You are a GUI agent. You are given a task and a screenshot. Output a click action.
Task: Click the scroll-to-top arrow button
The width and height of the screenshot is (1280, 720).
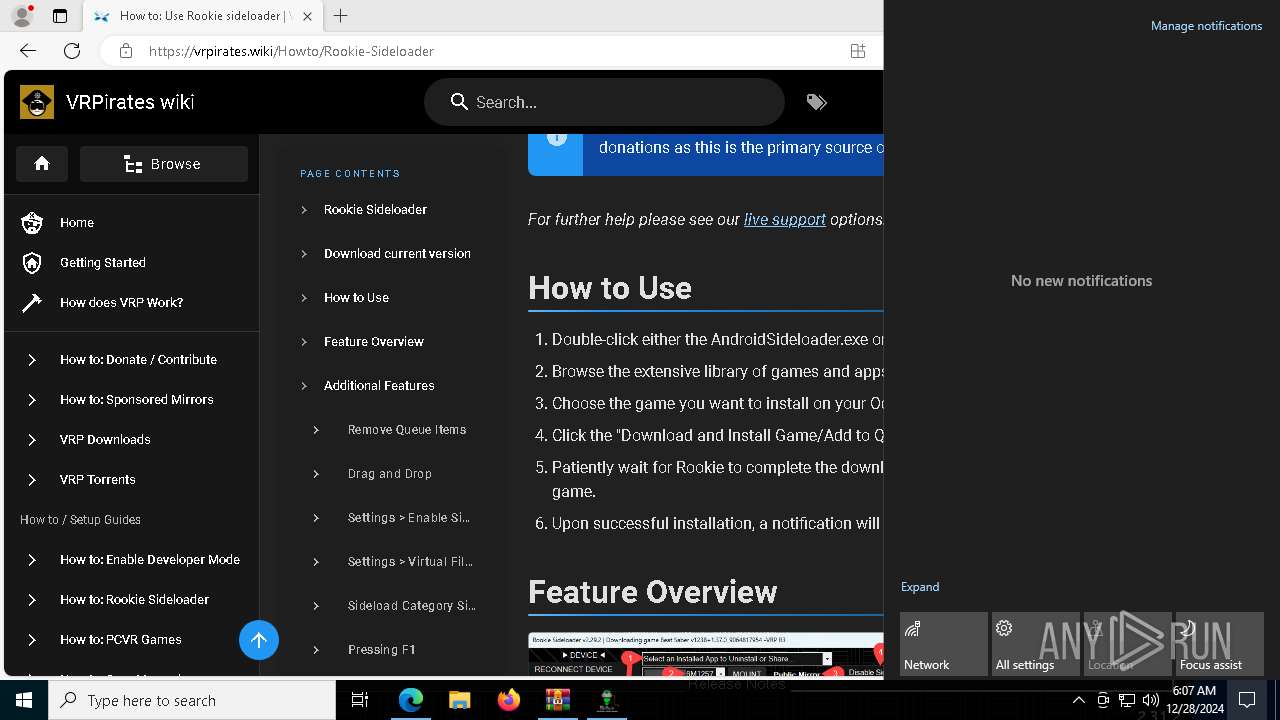click(x=259, y=640)
